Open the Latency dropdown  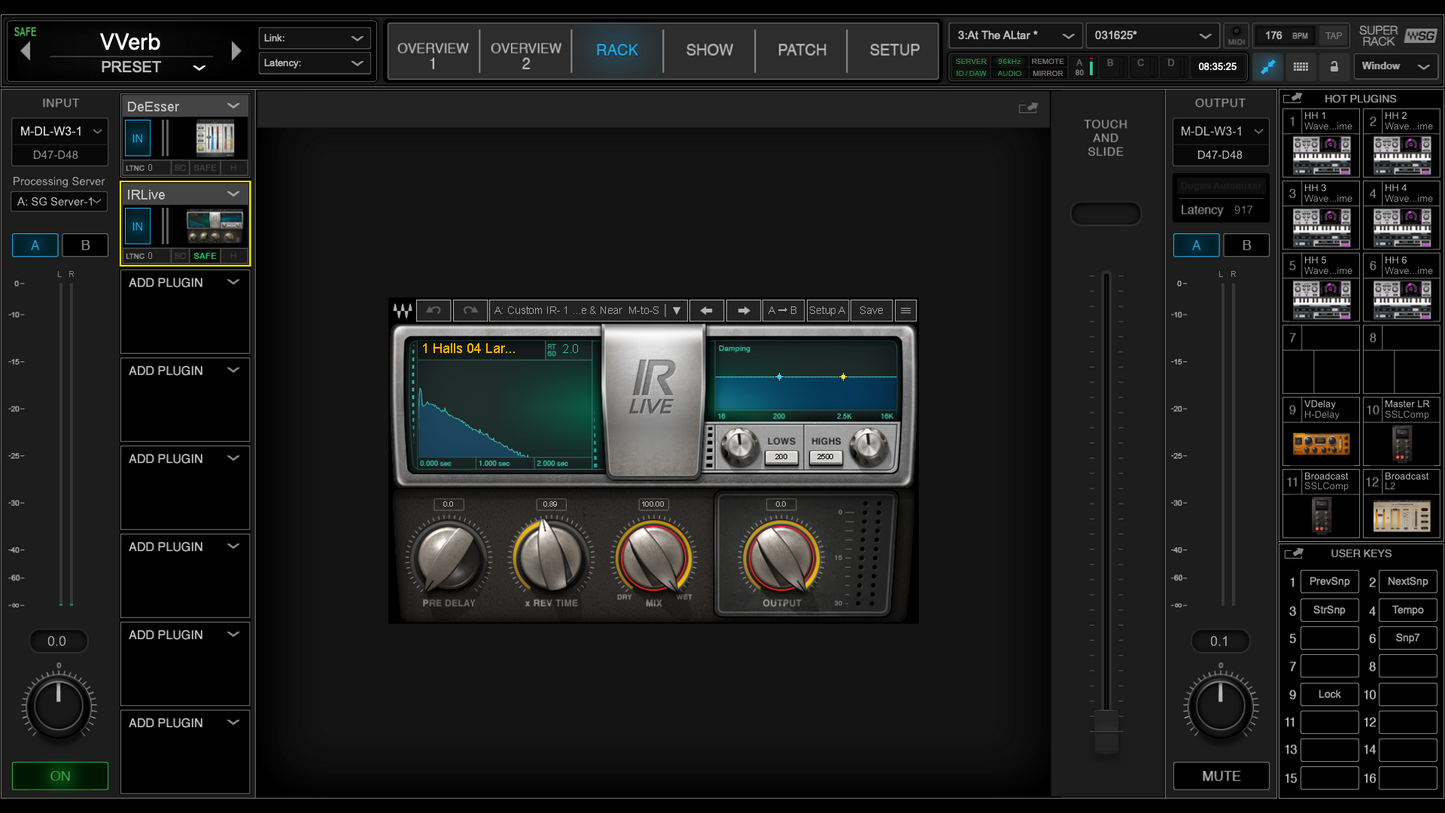[x=314, y=63]
